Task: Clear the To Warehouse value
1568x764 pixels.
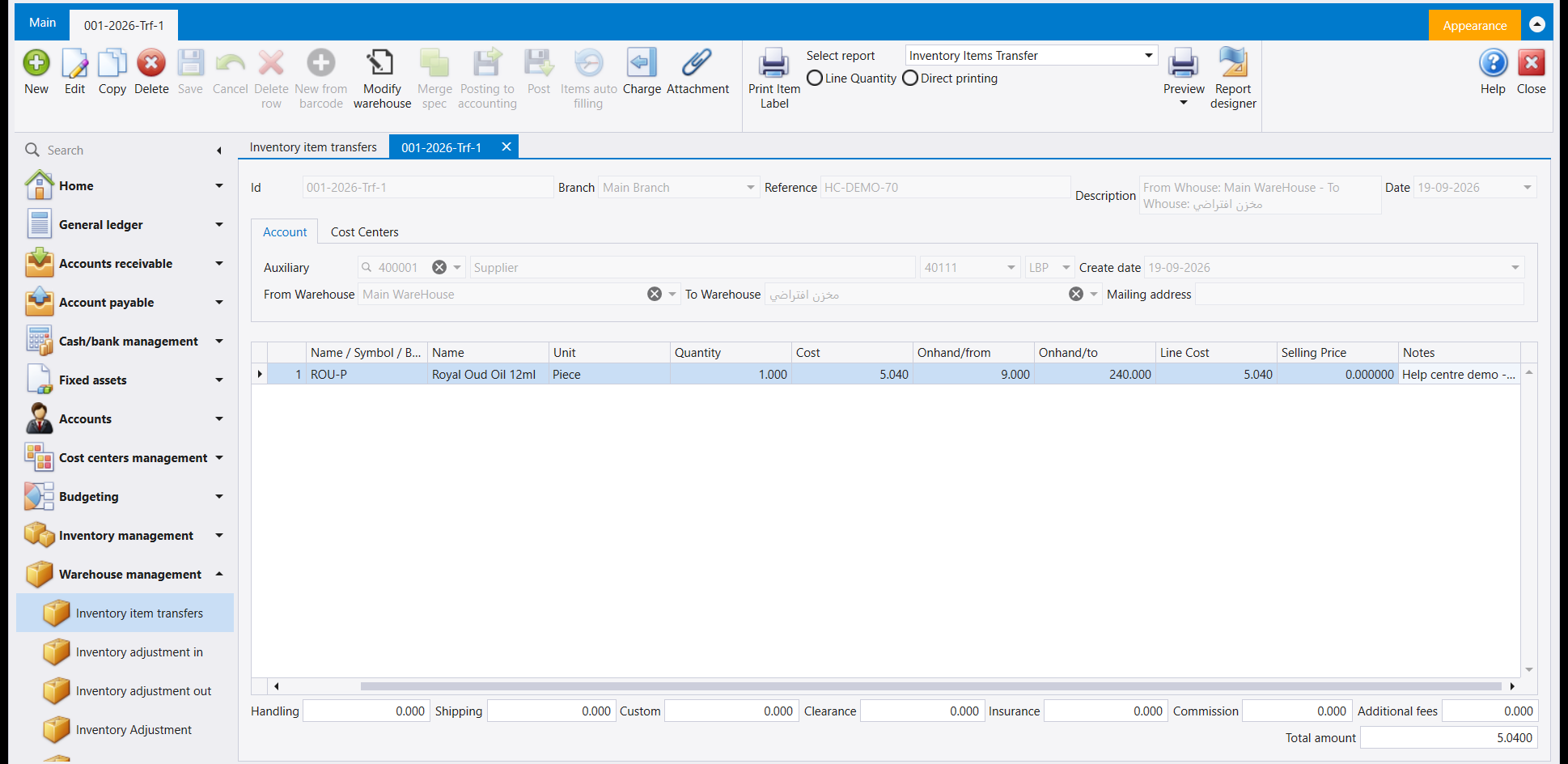Action: coord(1076,295)
